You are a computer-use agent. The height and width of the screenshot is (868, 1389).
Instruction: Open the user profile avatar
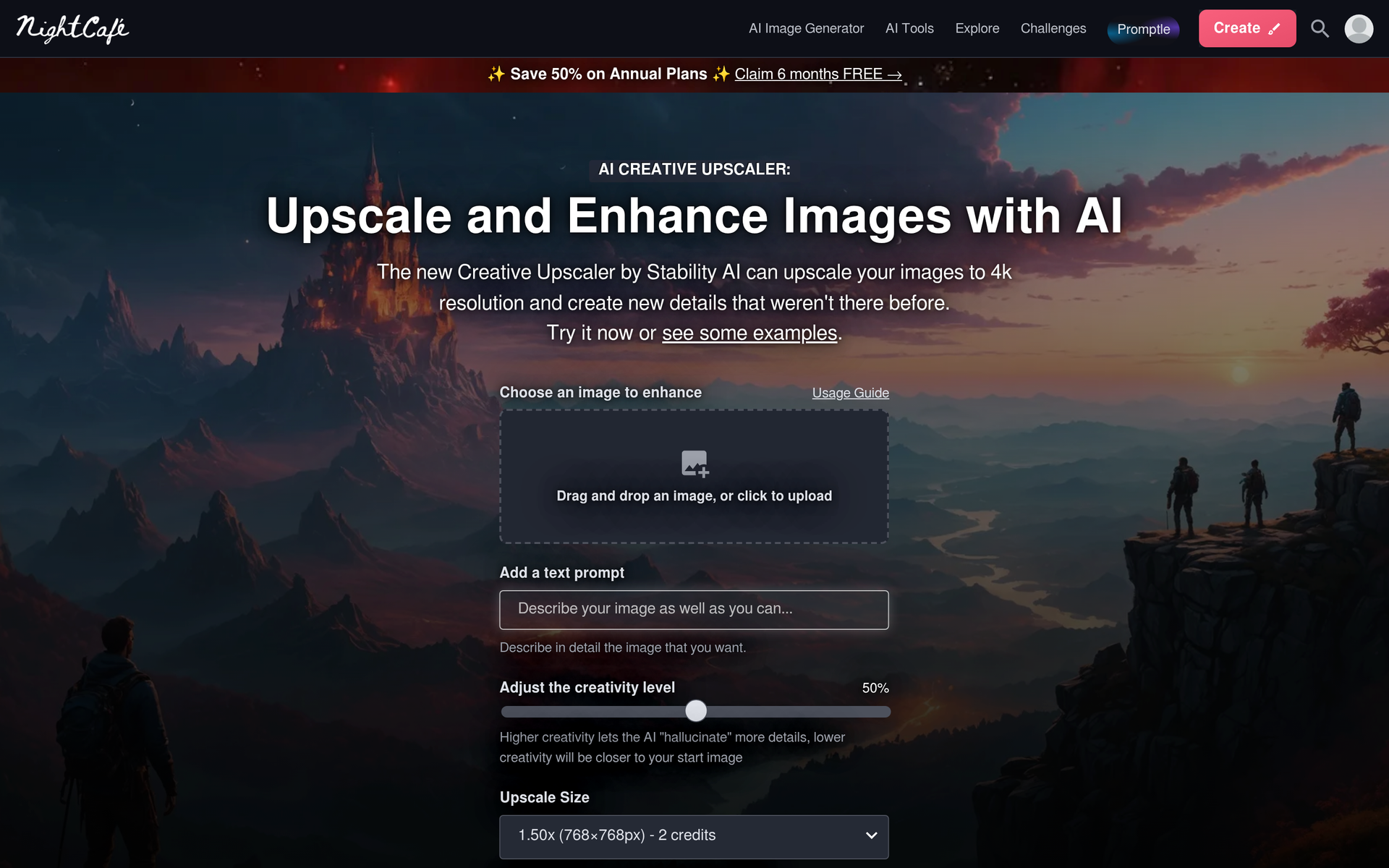1359,28
